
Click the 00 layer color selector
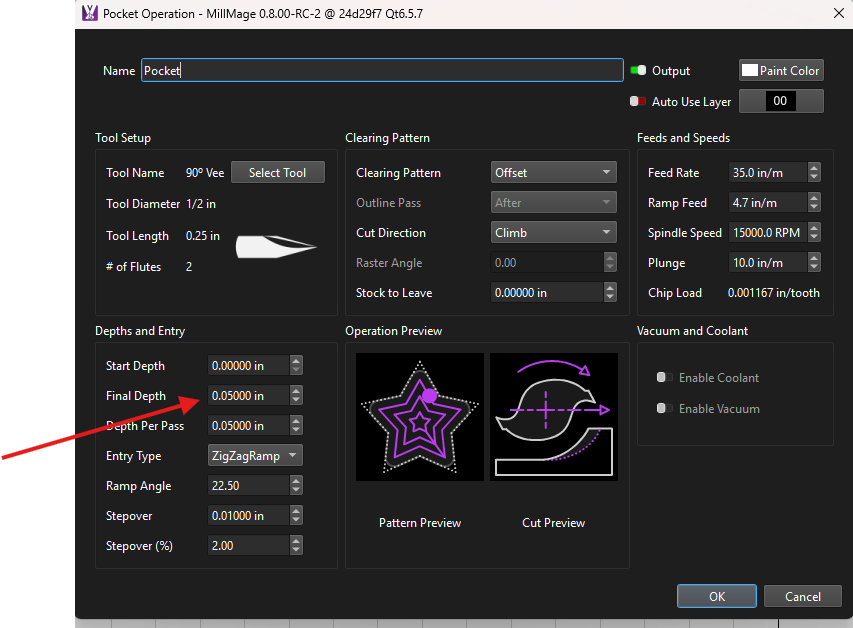click(x=781, y=101)
